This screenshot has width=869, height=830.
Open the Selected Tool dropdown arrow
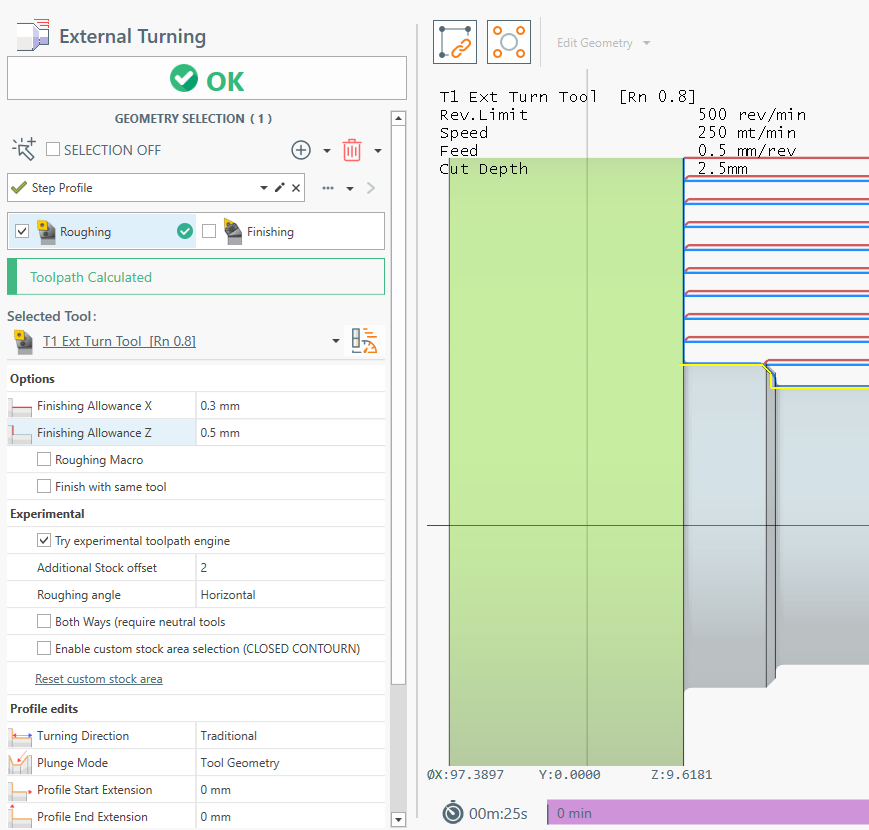coord(336,342)
